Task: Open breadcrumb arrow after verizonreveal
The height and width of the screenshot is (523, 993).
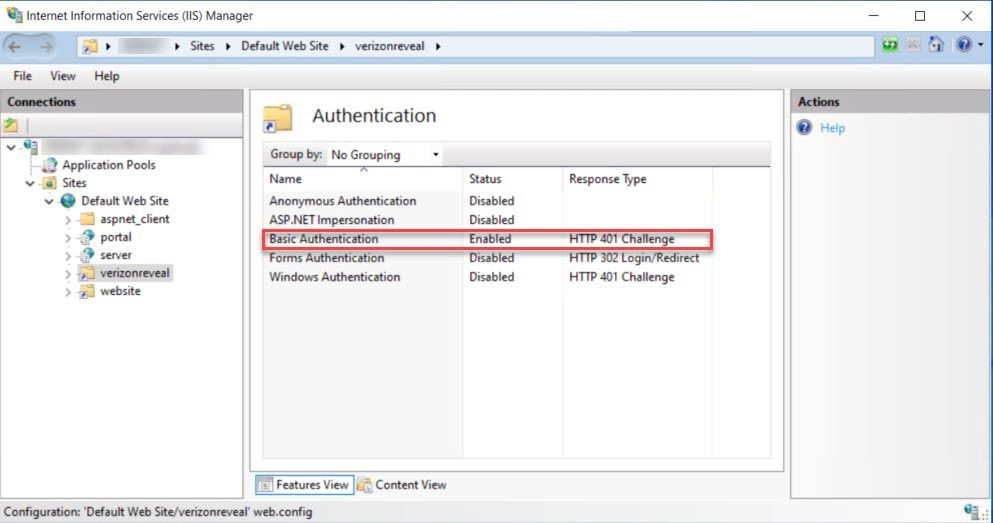Action: point(438,46)
